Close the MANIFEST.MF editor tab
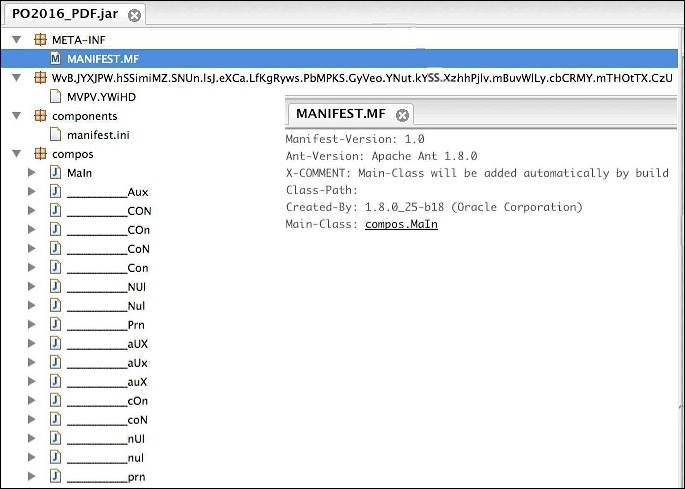 pos(402,115)
